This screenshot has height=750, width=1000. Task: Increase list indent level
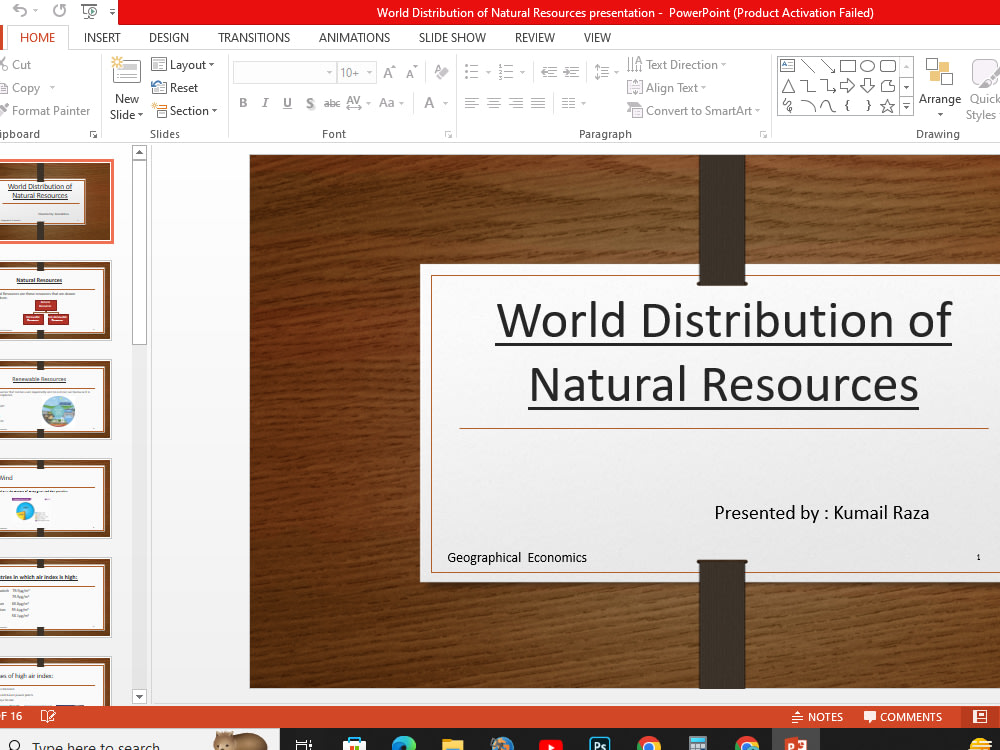click(571, 72)
